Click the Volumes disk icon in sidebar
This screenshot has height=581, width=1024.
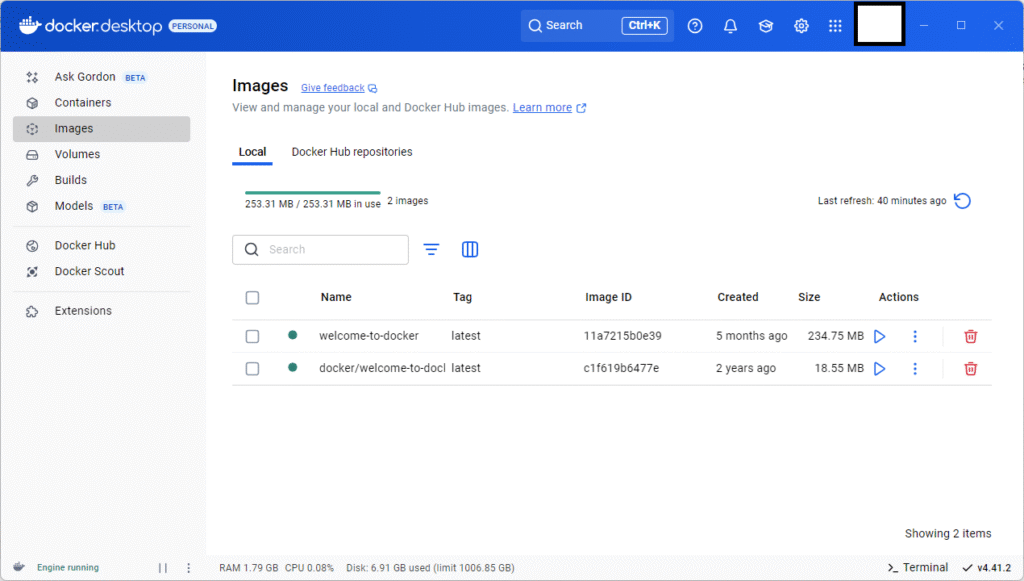tap(32, 155)
